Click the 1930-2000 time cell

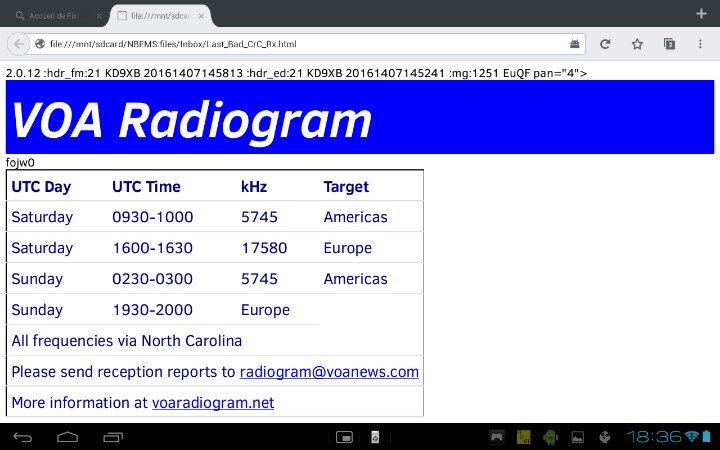pos(153,310)
